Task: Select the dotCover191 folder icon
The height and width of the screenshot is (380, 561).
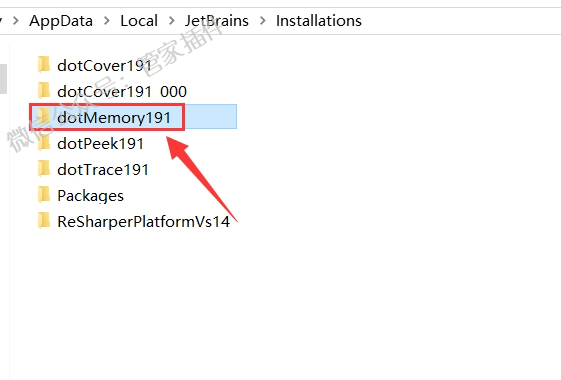Action: click(44, 65)
